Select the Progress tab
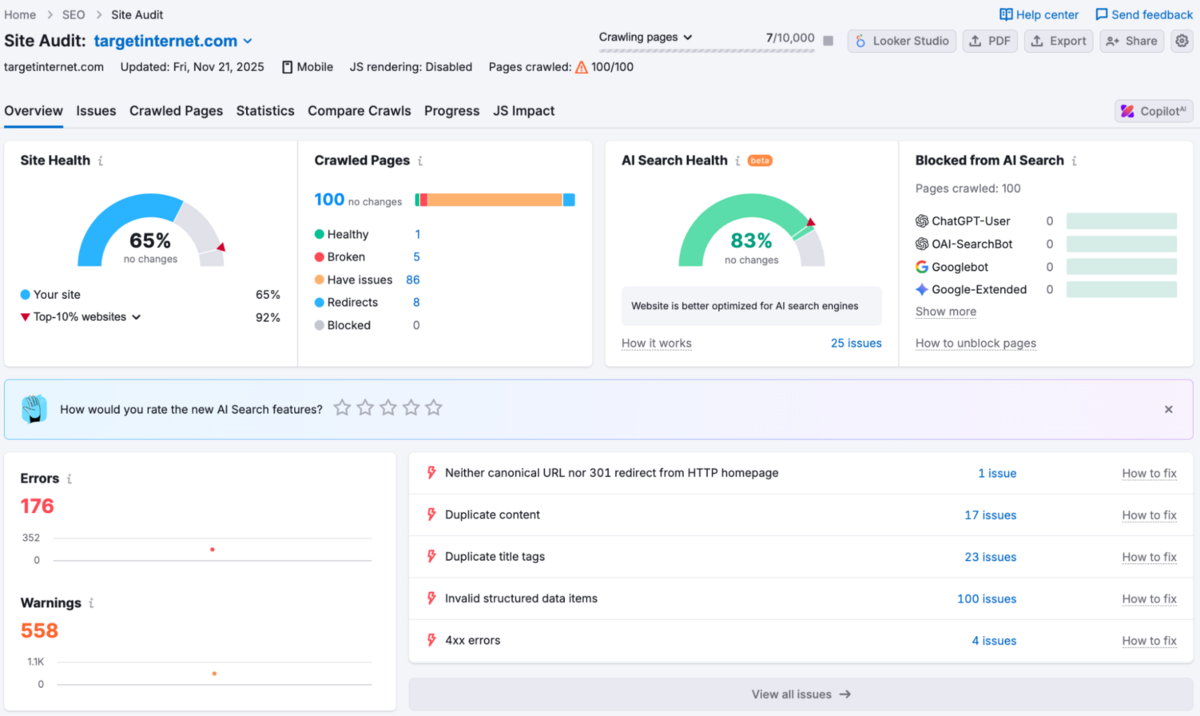 (x=452, y=111)
